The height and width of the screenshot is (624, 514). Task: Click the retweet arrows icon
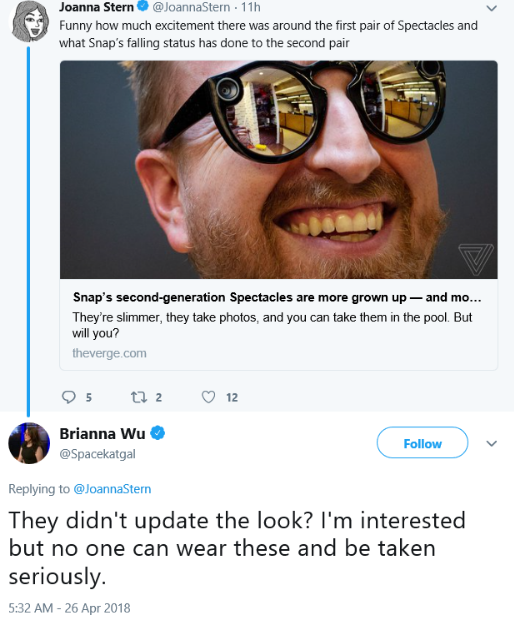139,397
